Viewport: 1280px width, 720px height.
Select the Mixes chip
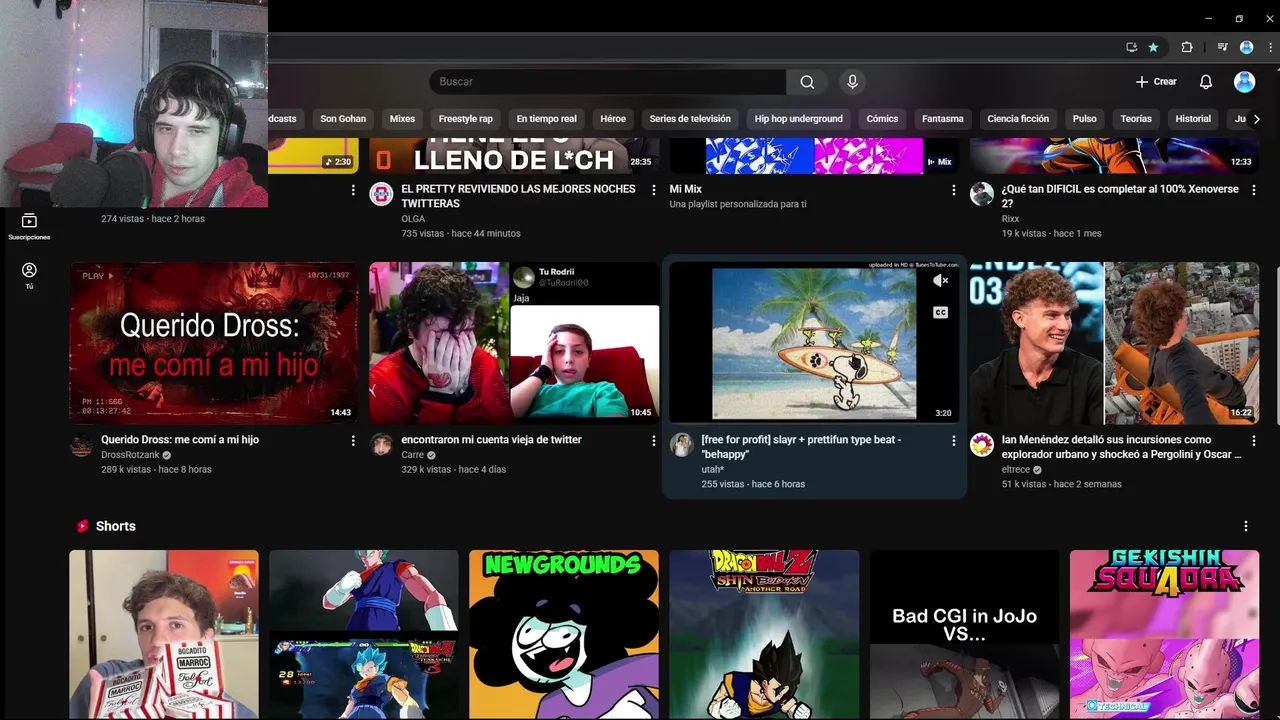[x=402, y=119]
